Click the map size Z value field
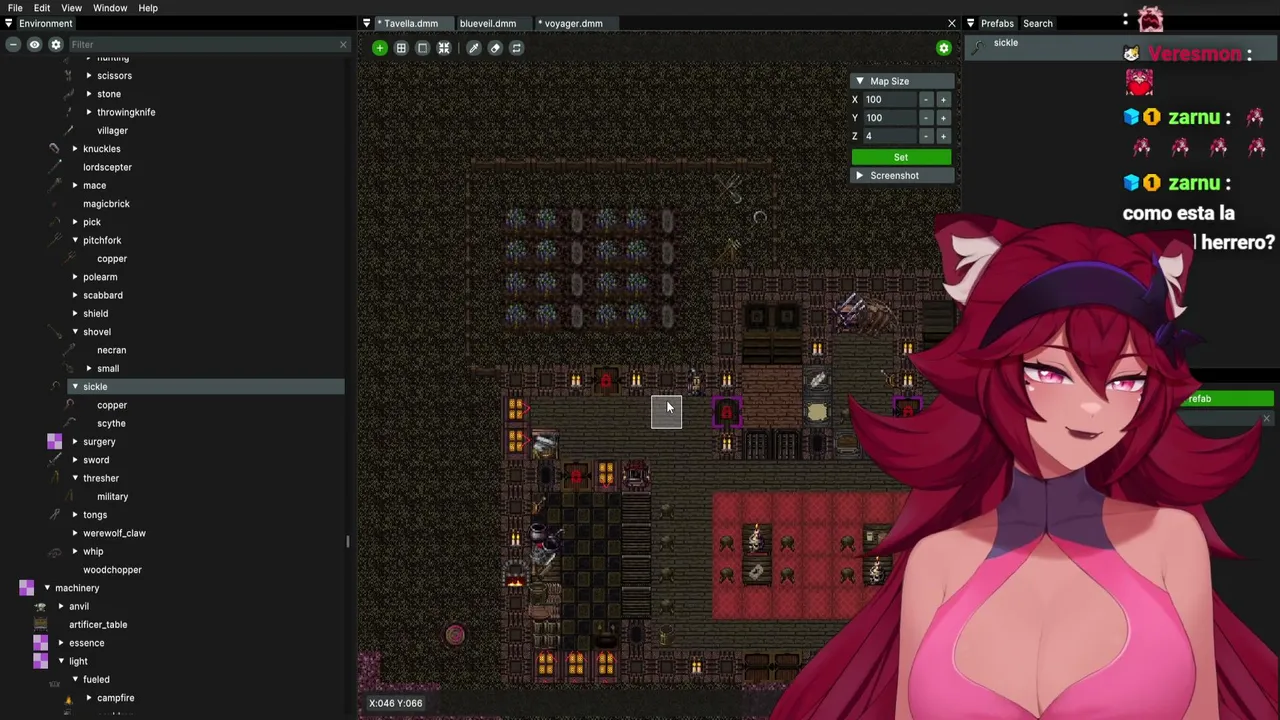Screen dimensions: 1280x720 [x=890, y=136]
